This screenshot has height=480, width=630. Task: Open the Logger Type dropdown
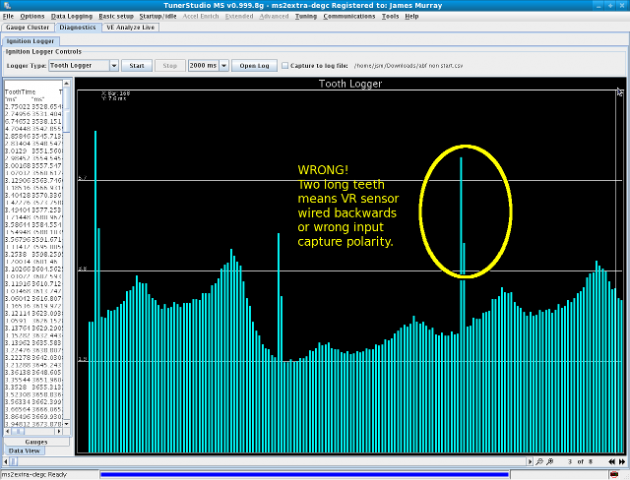[114, 65]
